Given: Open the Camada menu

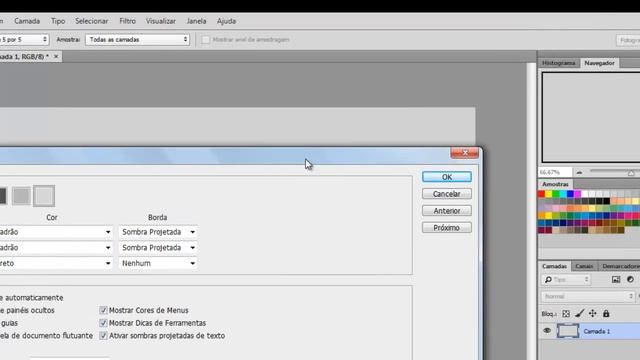Looking at the screenshot, I should coord(27,21).
